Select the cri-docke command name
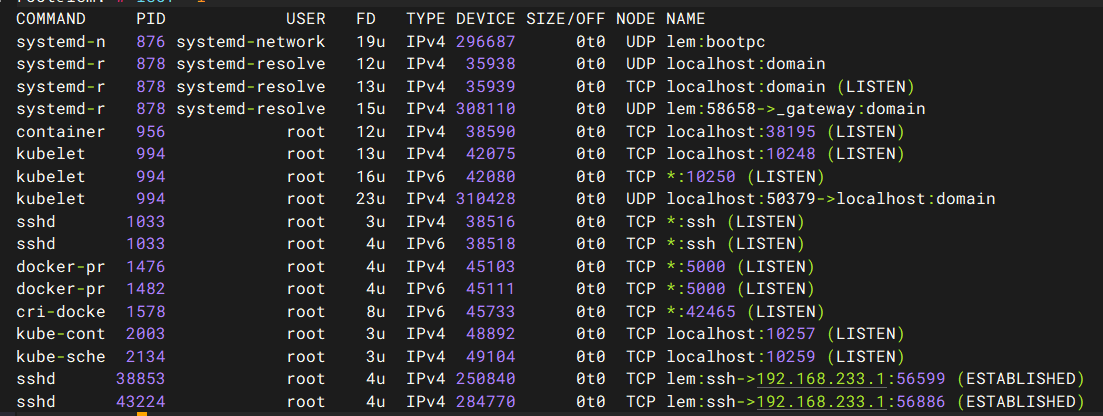Image resolution: width=1103 pixels, height=416 pixels. coord(60,311)
